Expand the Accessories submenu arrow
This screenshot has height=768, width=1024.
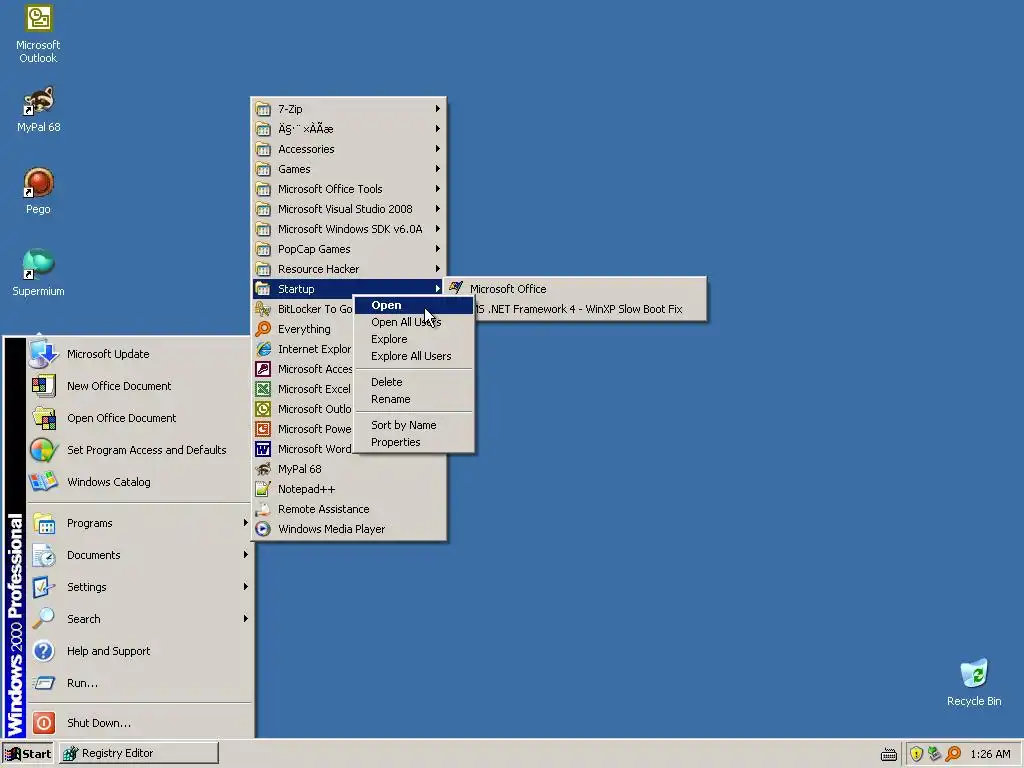(x=438, y=149)
